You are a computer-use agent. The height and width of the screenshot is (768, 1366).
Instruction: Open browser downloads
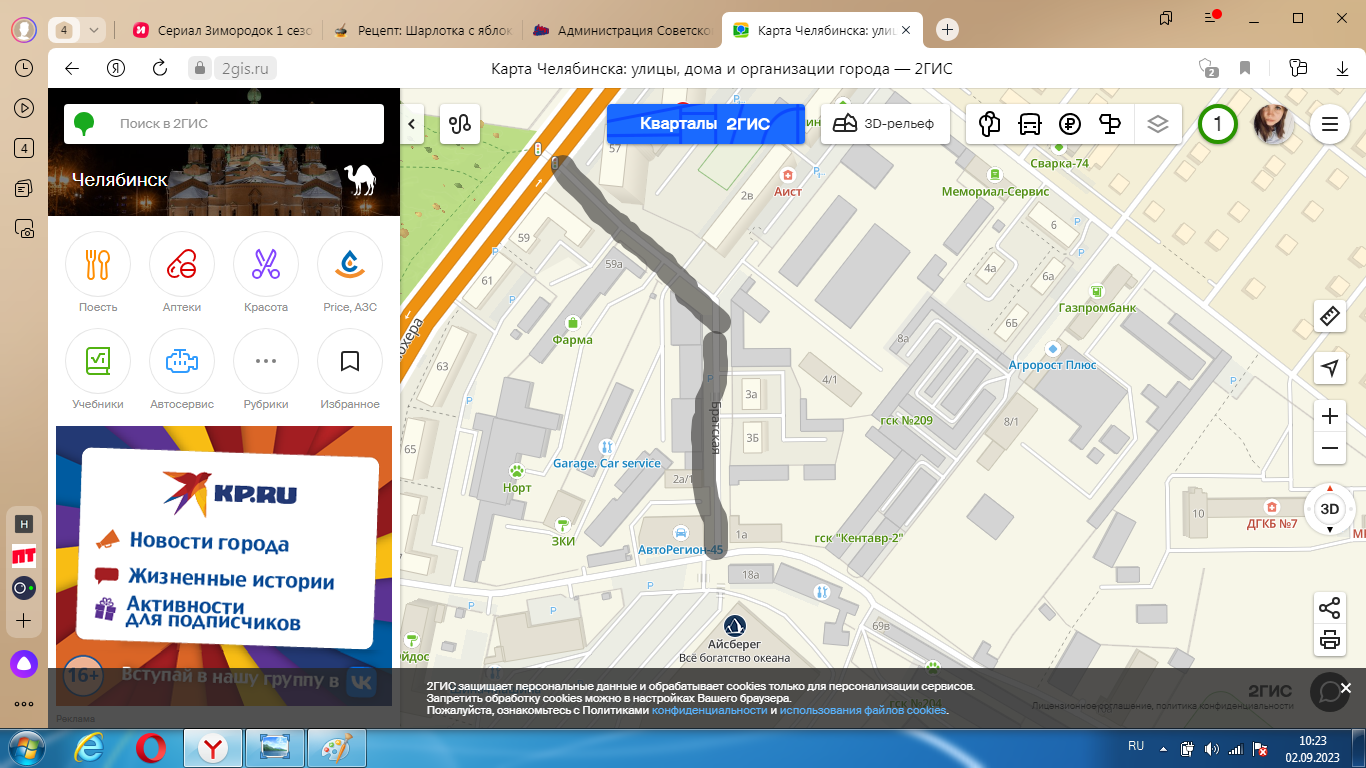[1342, 68]
